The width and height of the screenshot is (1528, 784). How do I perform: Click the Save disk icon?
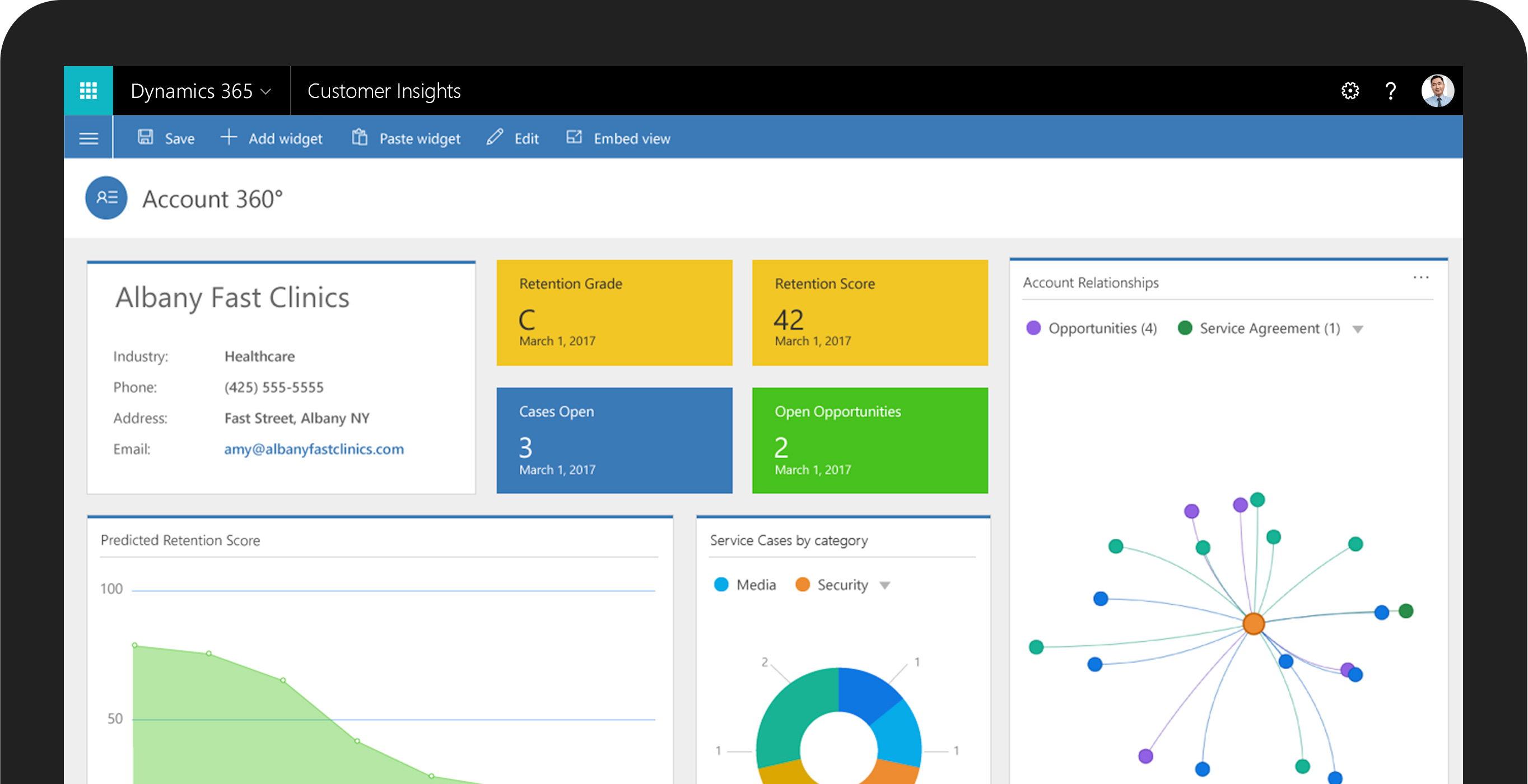click(x=145, y=137)
